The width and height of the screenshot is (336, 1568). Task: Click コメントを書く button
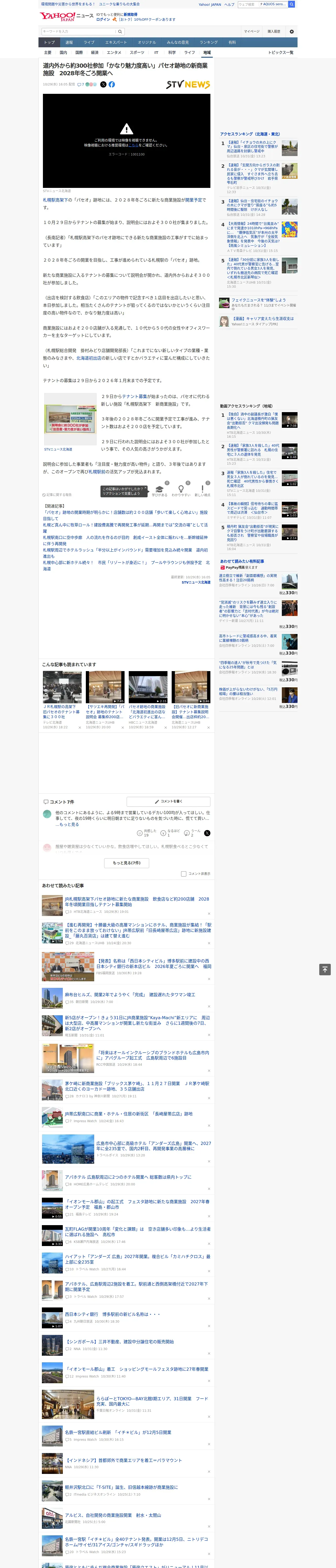168,802
